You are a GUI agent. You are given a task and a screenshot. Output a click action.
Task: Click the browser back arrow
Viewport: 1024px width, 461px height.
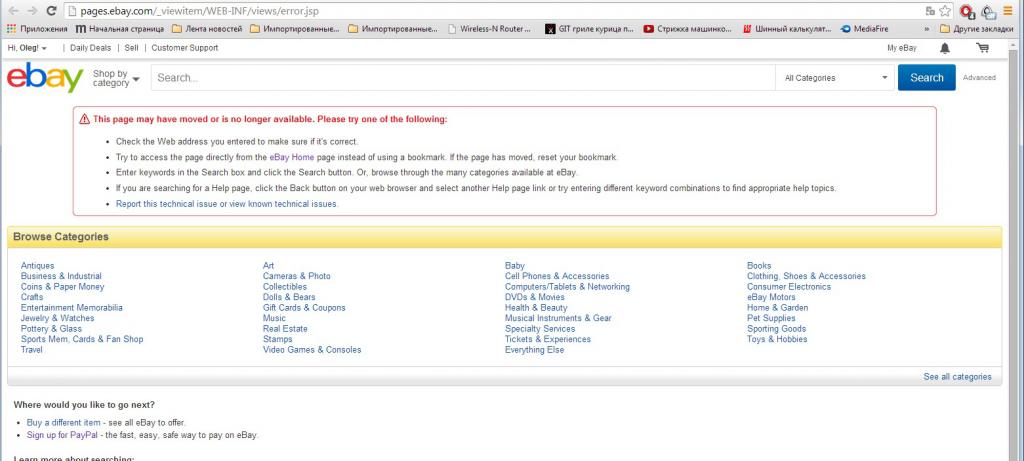pos(13,11)
